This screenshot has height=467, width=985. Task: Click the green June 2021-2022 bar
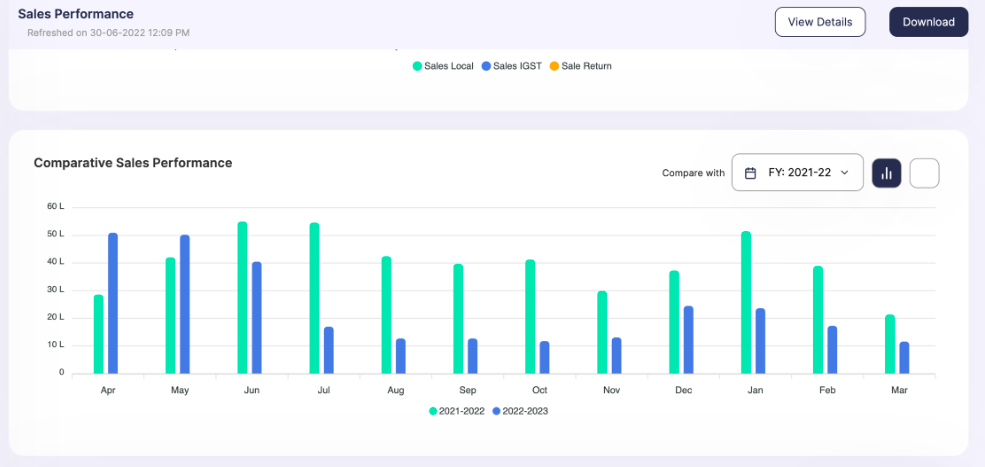242,298
